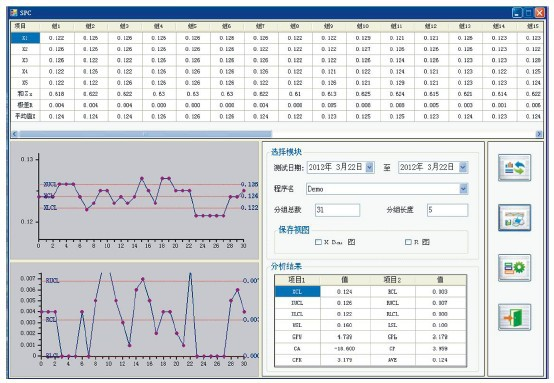Open the start test date dropdown
The height and width of the screenshot is (383, 554).
[x=370, y=167]
